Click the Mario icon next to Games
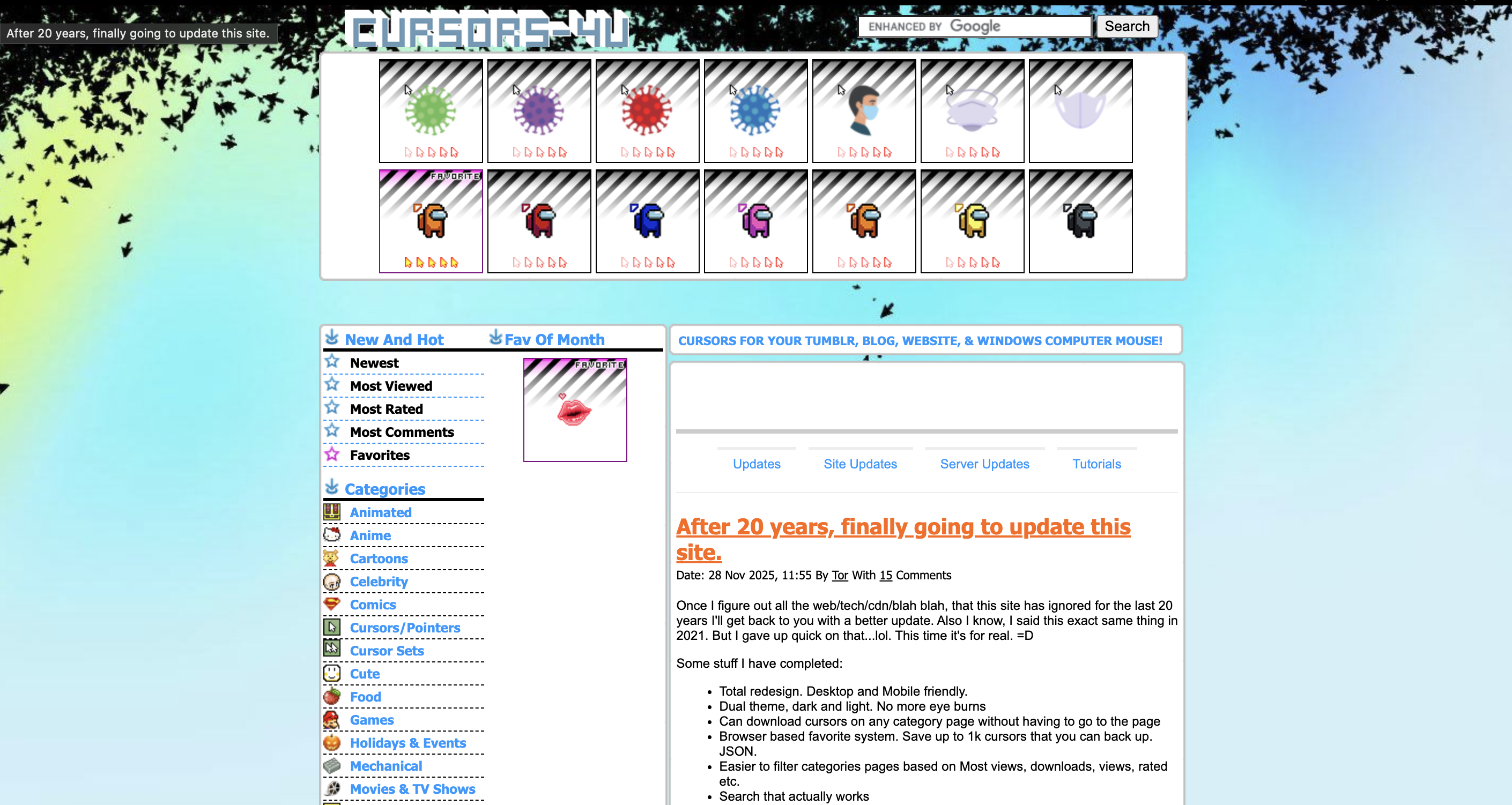Screen dimensions: 1512x805 332,719
